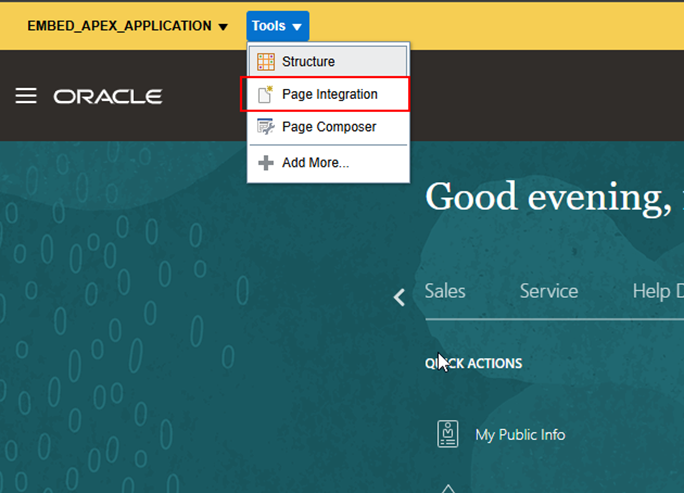Select Structure from Tools menu
Viewport: 684px width, 493px height.
point(328,62)
